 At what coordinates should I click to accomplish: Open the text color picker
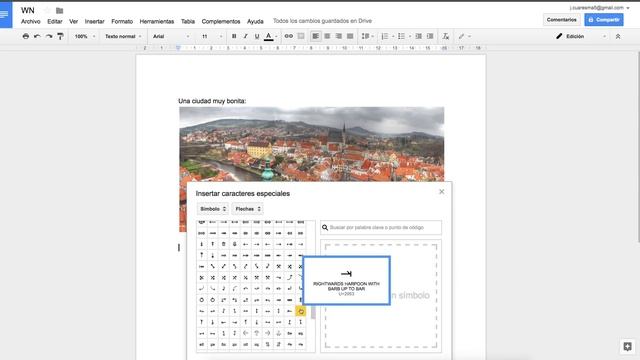click(x=270, y=36)
